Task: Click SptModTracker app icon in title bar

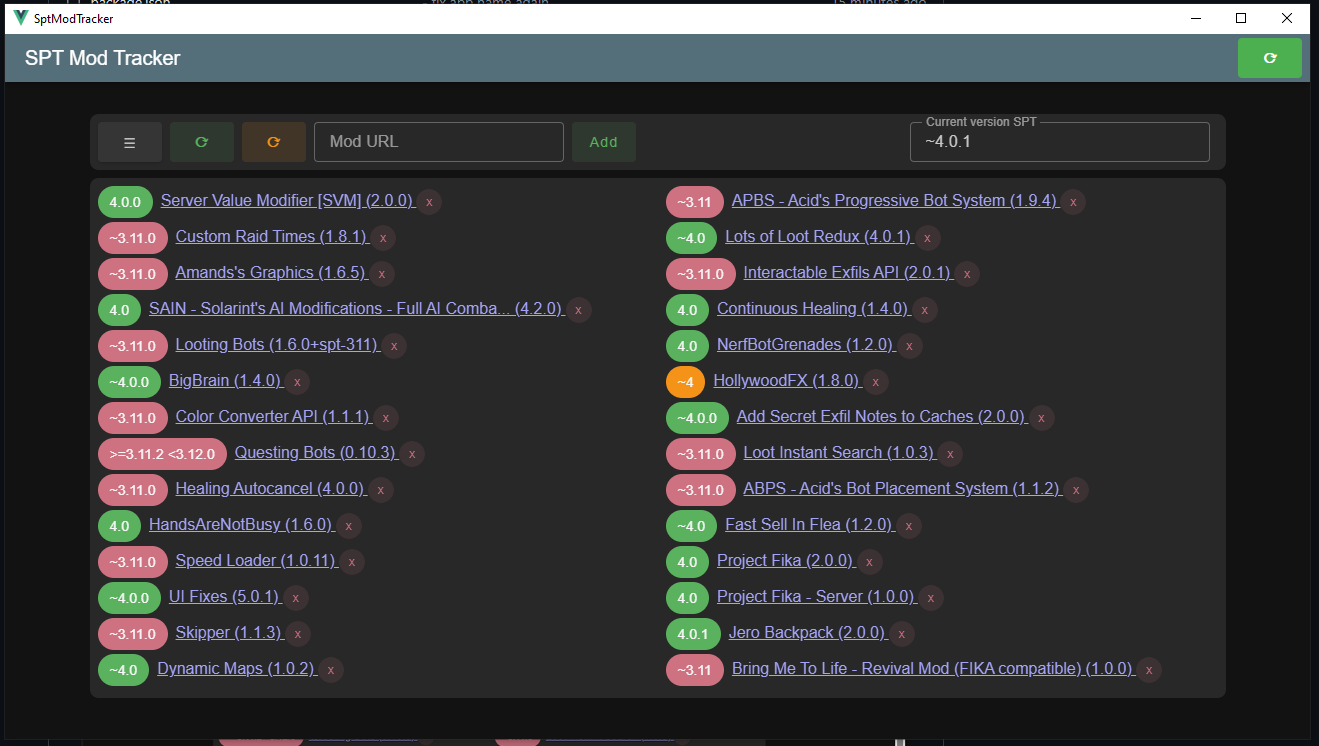Action: click(x=20, y=18)
